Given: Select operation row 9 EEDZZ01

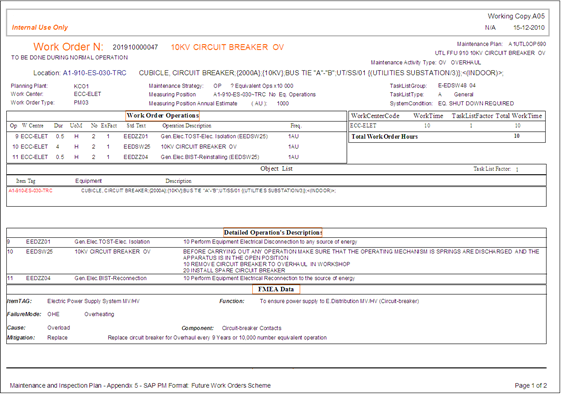Looking at the screenshot, I should (x=176, y=136).
